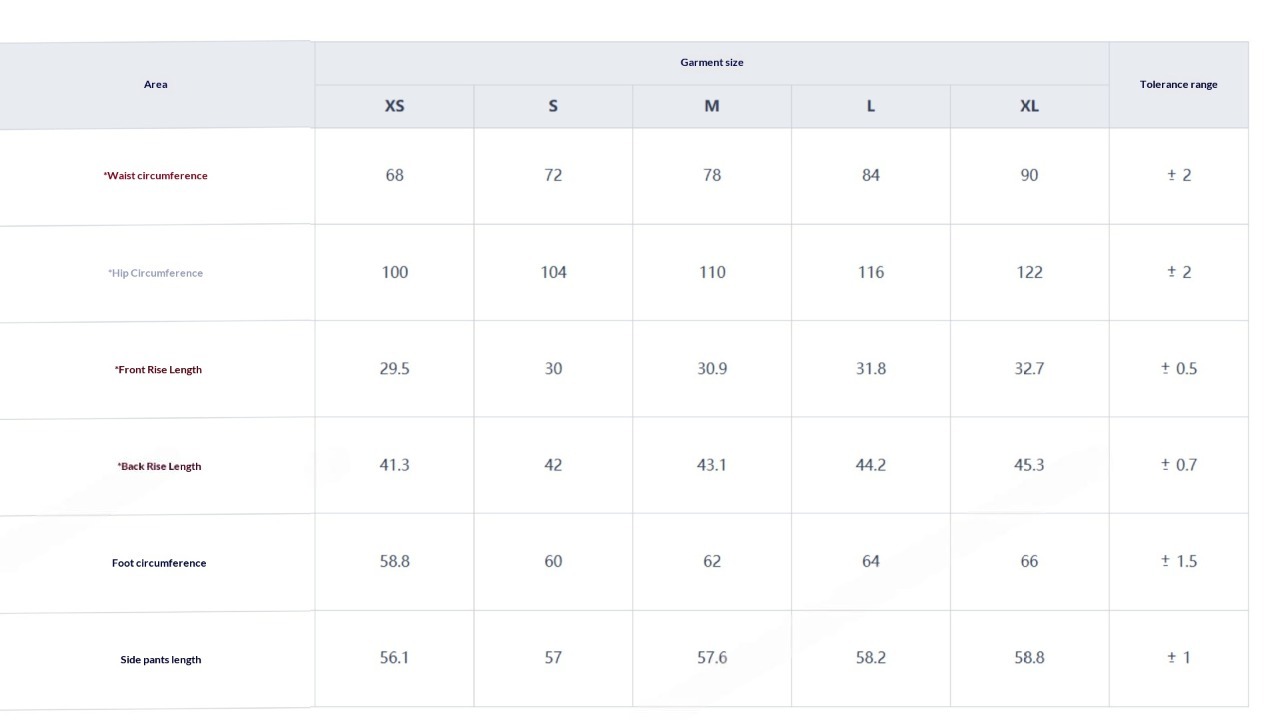Click the ± 0.7 tolerance cell
The height and width of the screenshot is (720, 1280).
[x=1178, y=465]
